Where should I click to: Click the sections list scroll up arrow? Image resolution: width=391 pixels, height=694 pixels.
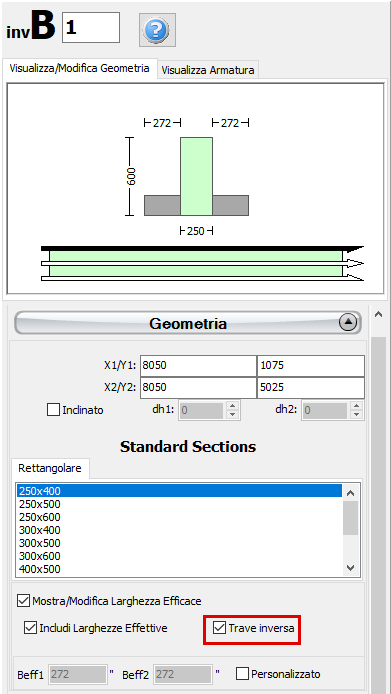(351, 493)
